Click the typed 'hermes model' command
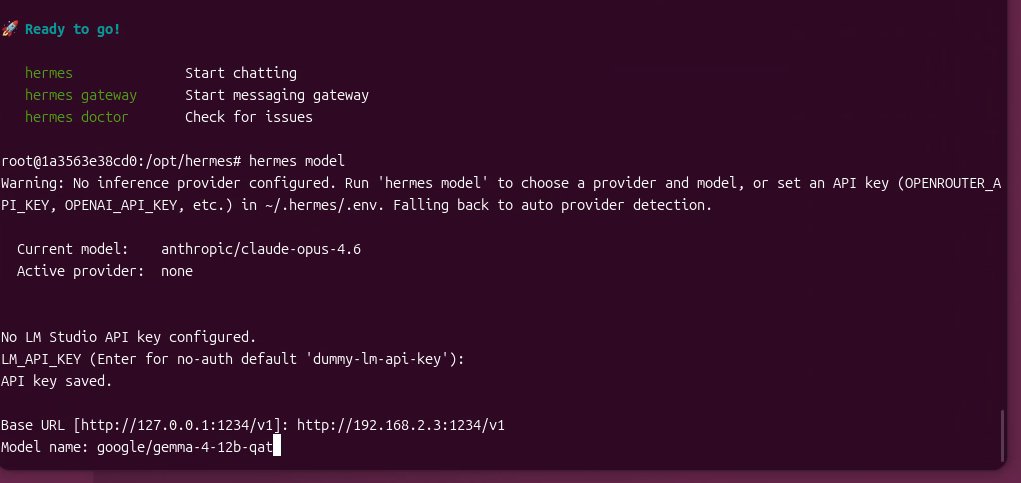 296,161
